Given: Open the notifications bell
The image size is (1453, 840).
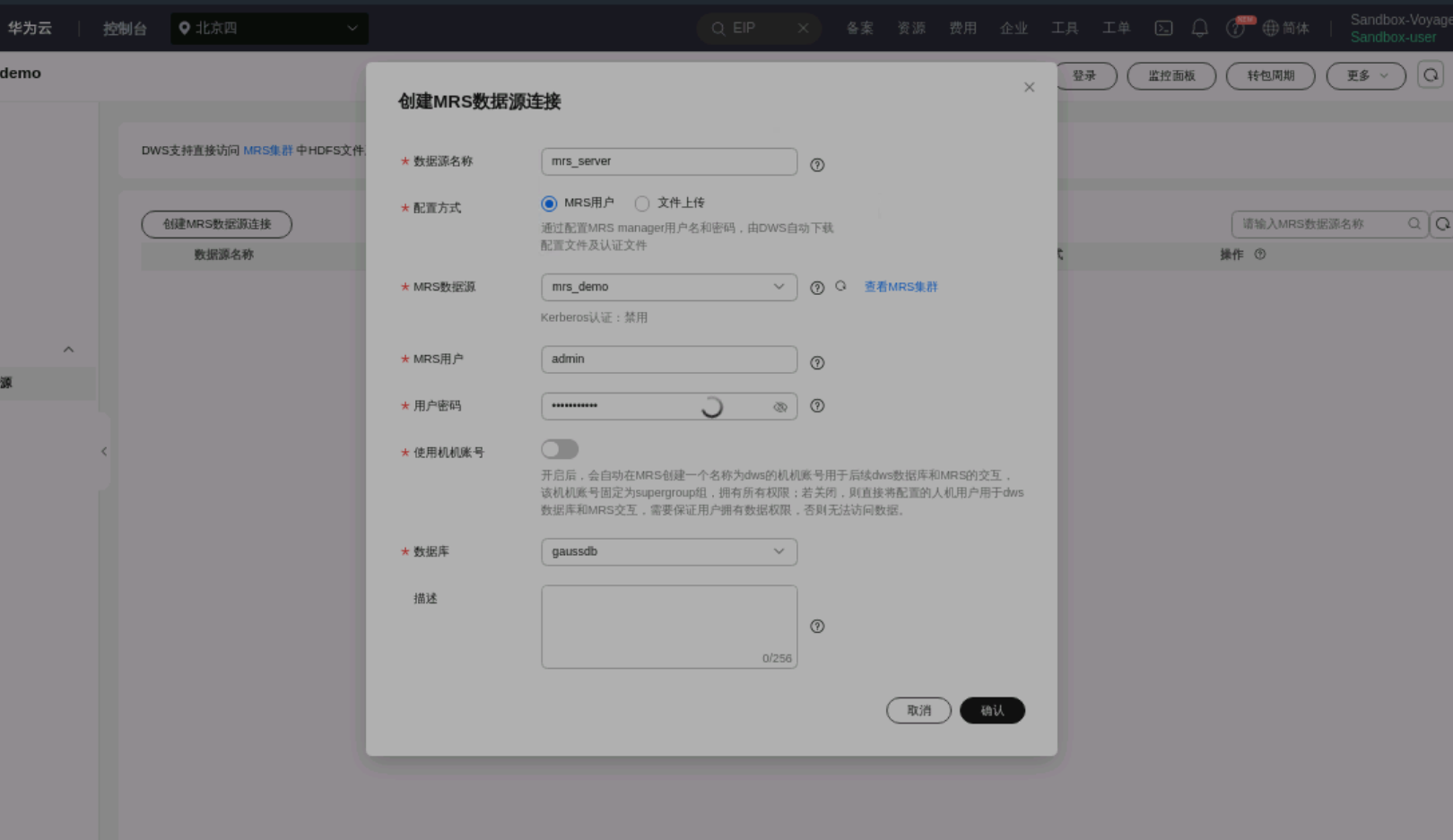Looking at the screenshot, I should tap(1199, 29).
